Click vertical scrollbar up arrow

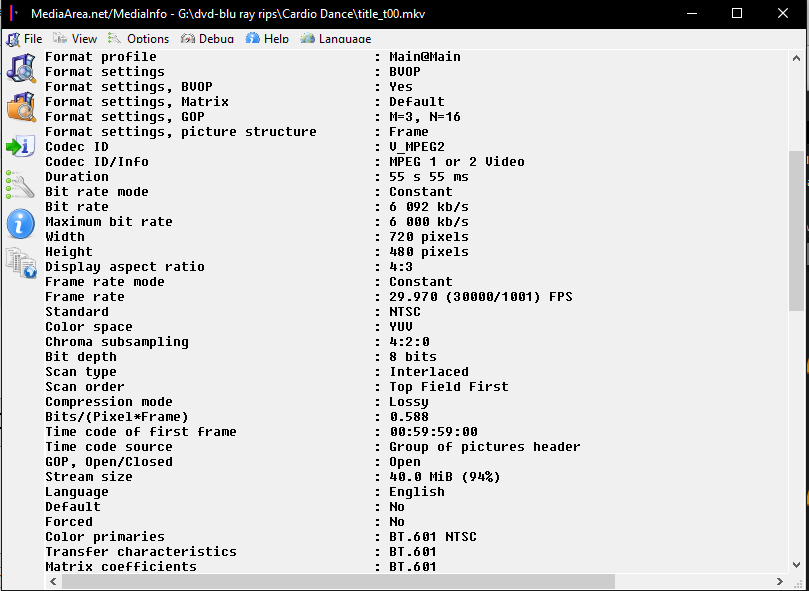point(796,58)
